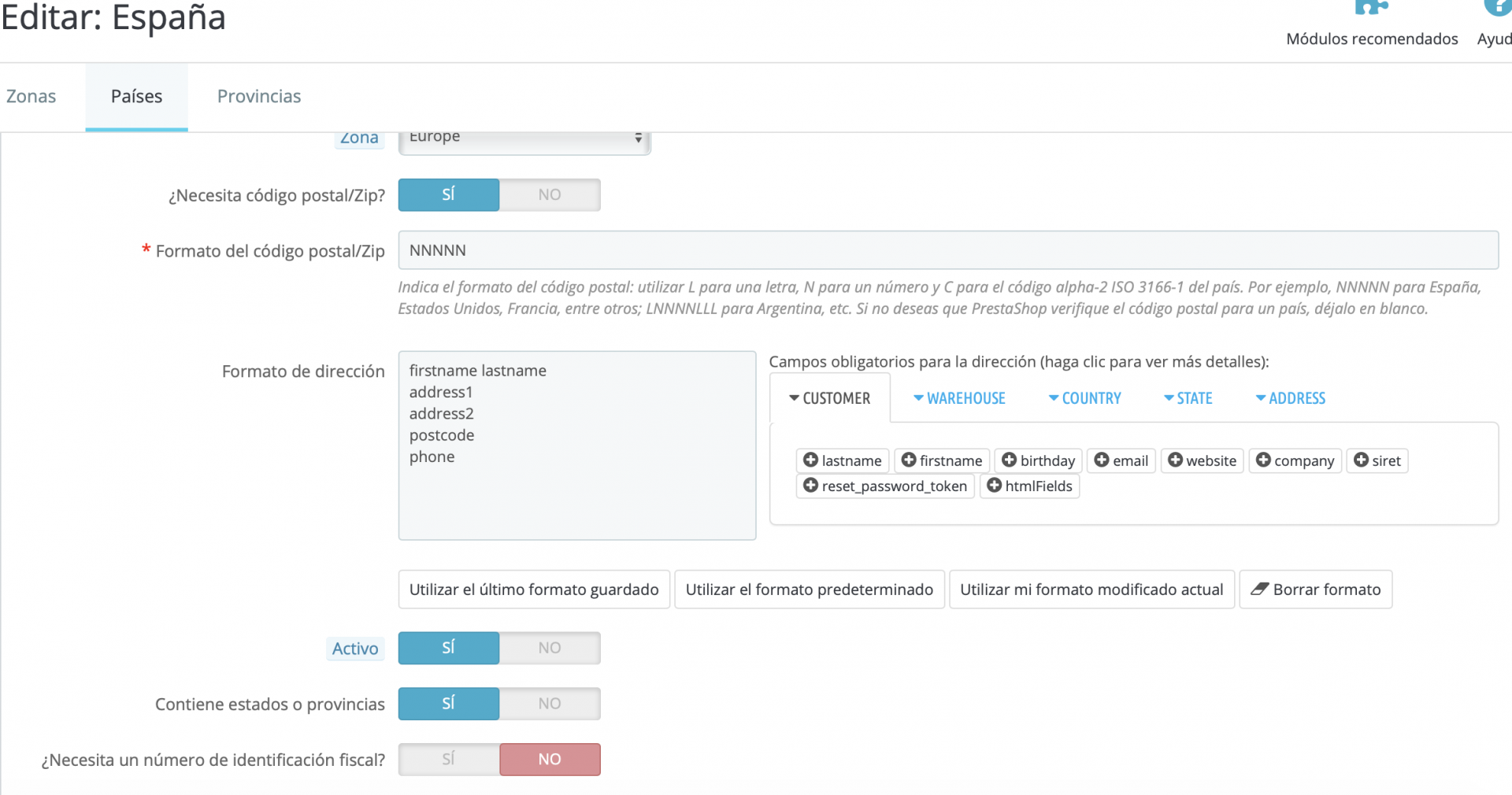1512x795 pixels.
Task: Switch to the Provincias tab
Action: point(259,97)
